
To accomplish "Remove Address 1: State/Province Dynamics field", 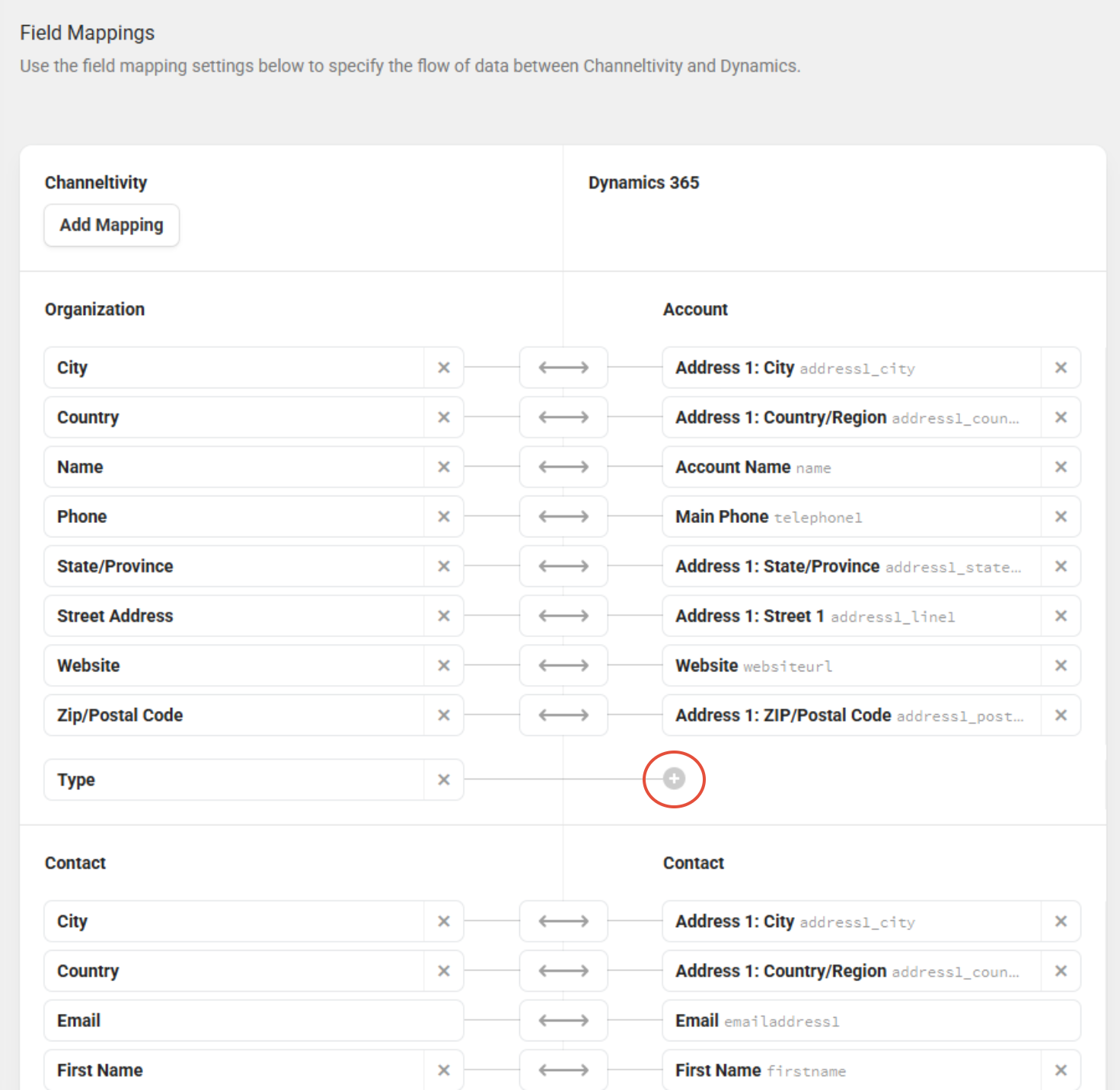I will [x=1061, y=566].
